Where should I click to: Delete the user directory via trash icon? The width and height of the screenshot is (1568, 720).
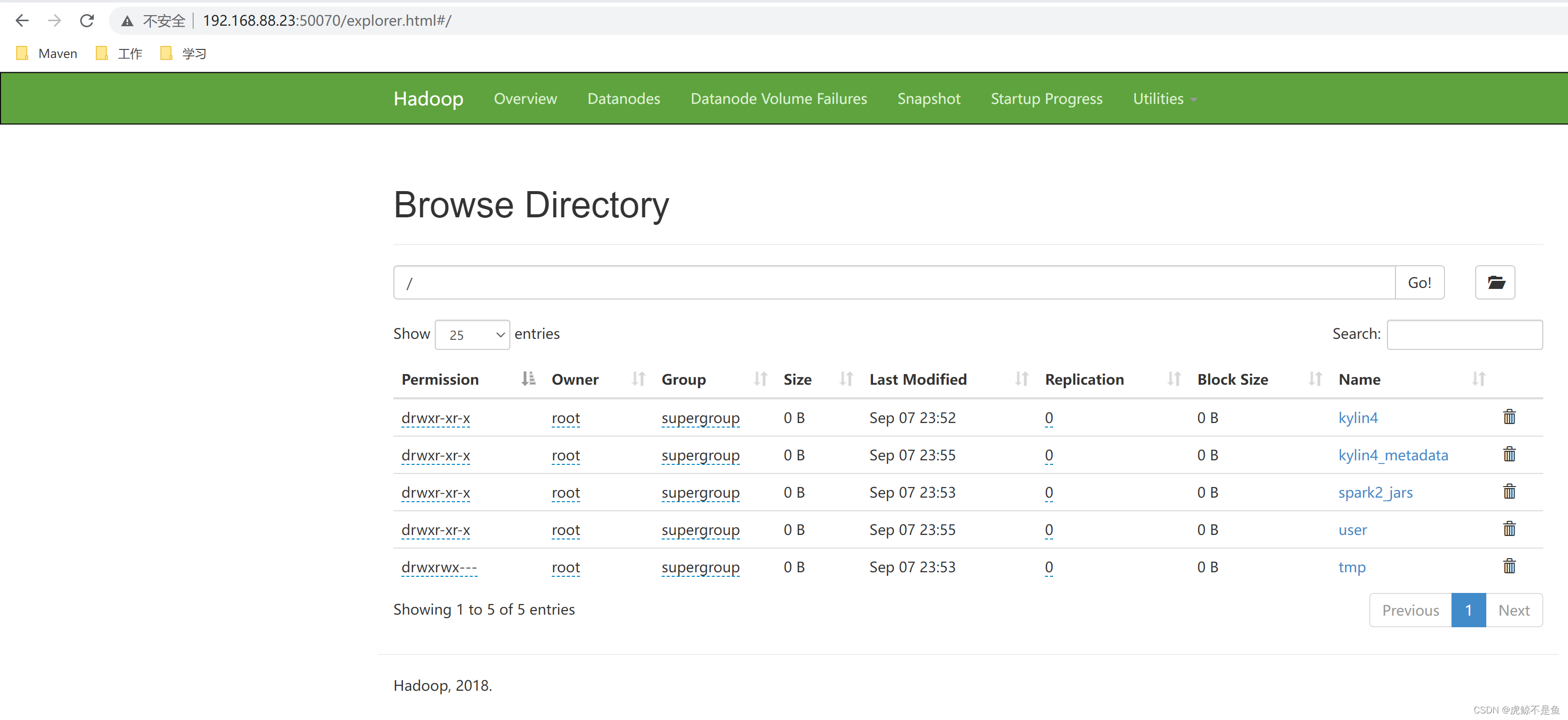pos(1509,529)
